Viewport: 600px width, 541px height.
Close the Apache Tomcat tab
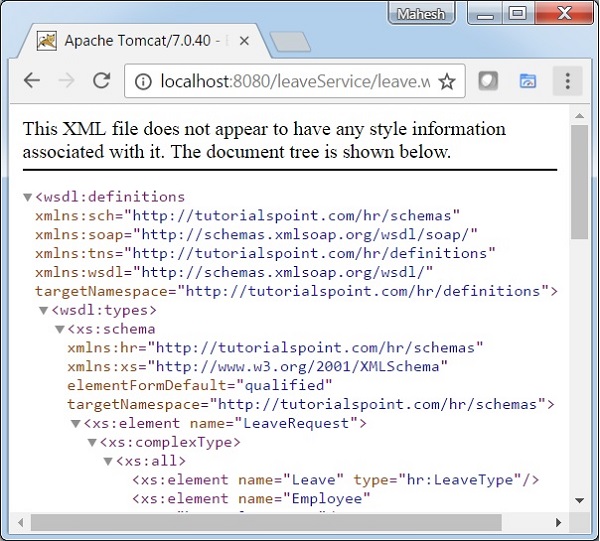244,41
